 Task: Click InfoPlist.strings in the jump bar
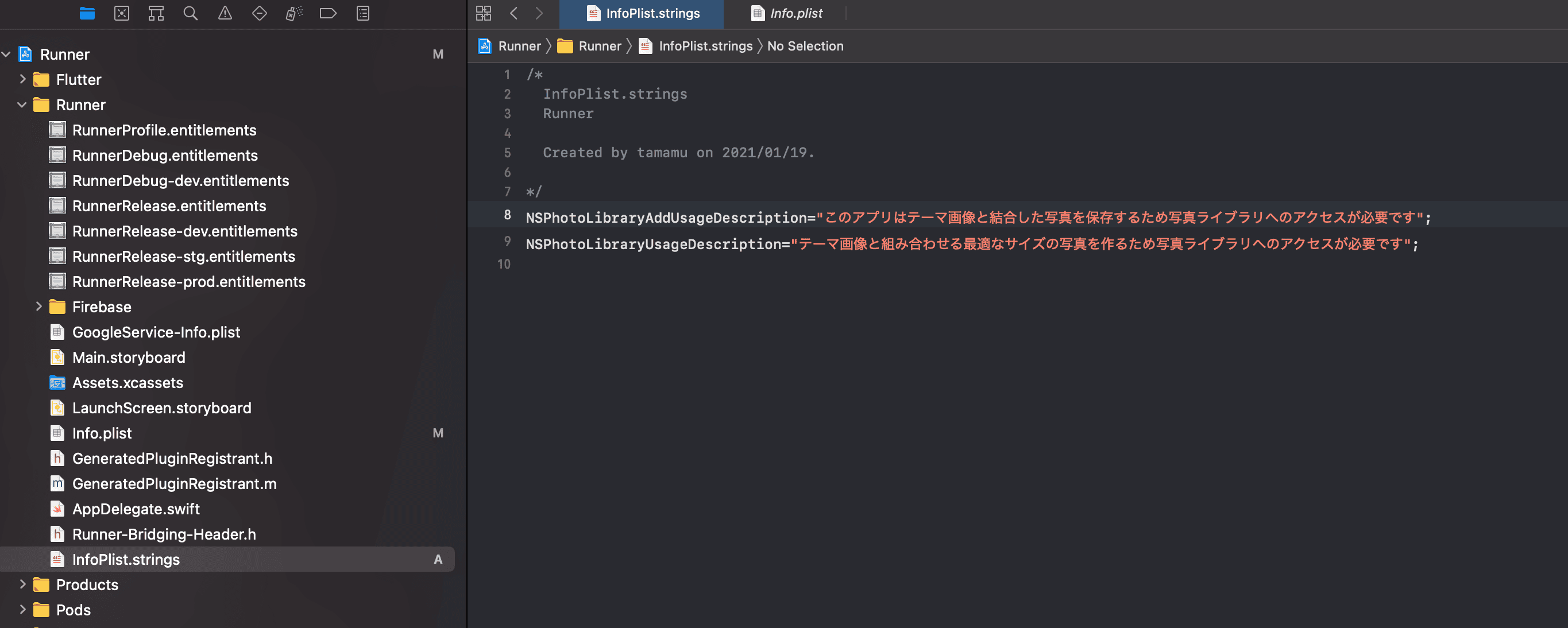(x=705, y=46)
